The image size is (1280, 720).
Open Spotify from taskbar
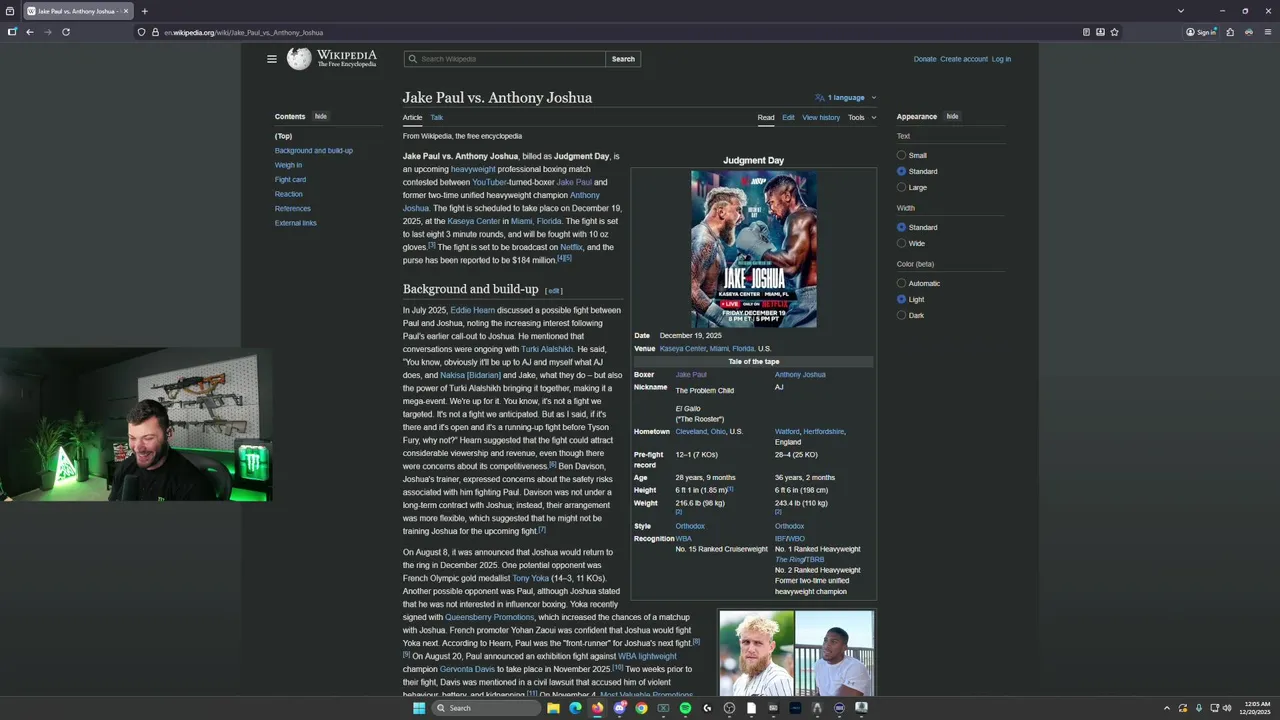click(685, 708)
